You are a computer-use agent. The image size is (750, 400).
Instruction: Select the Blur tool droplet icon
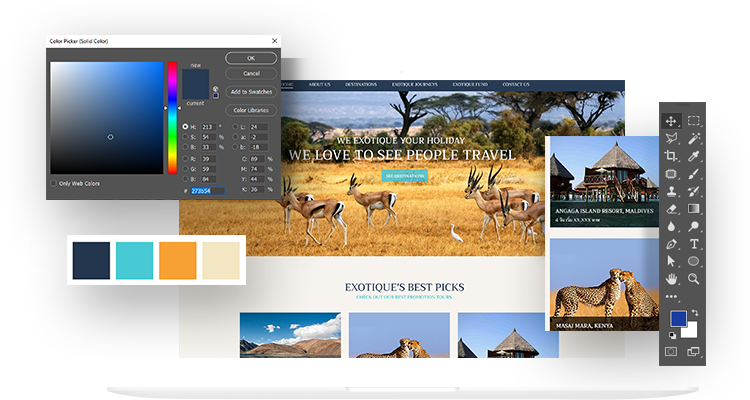[x=671, y=226]
